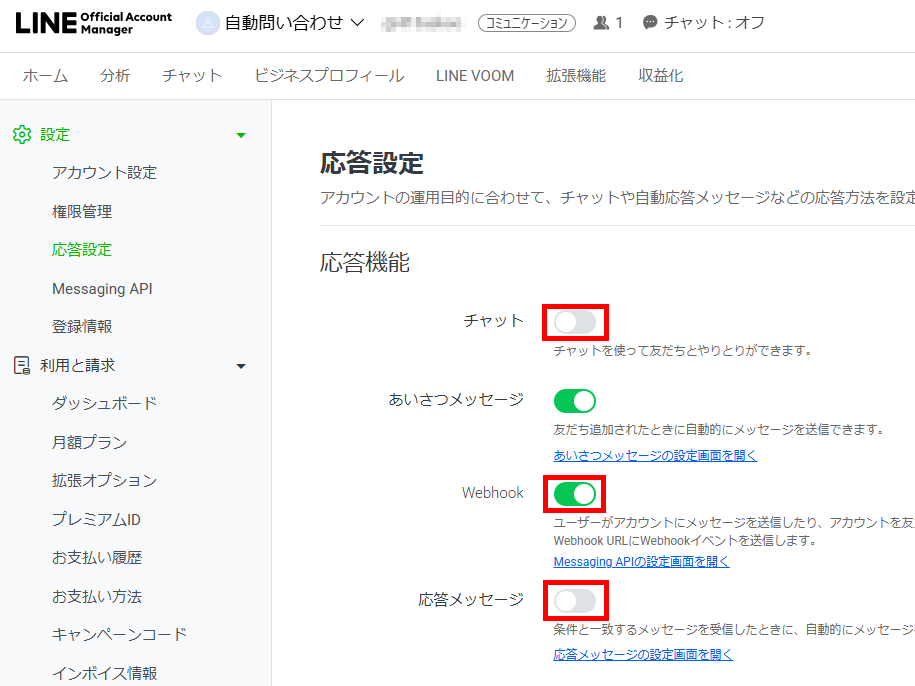
Task: Click the invoice icon beside 利用と請求
Action: (x=22, y=366)
